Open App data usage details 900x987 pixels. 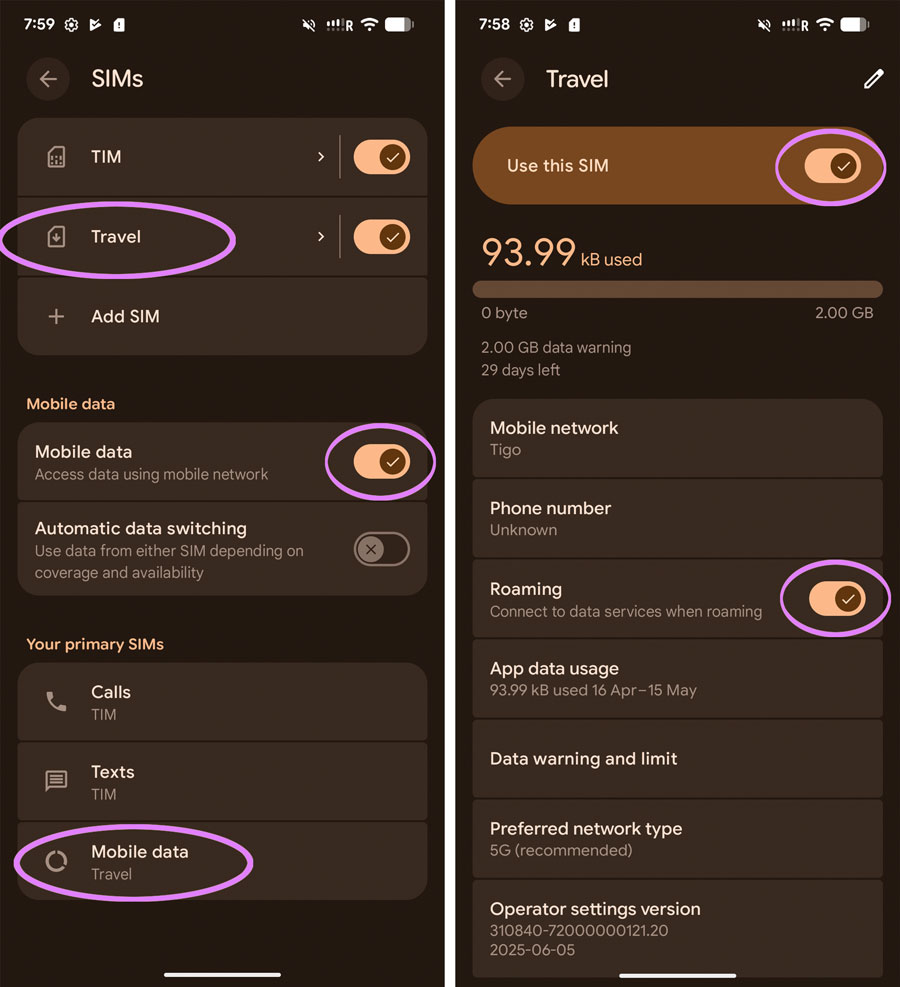tap(676, 679)
